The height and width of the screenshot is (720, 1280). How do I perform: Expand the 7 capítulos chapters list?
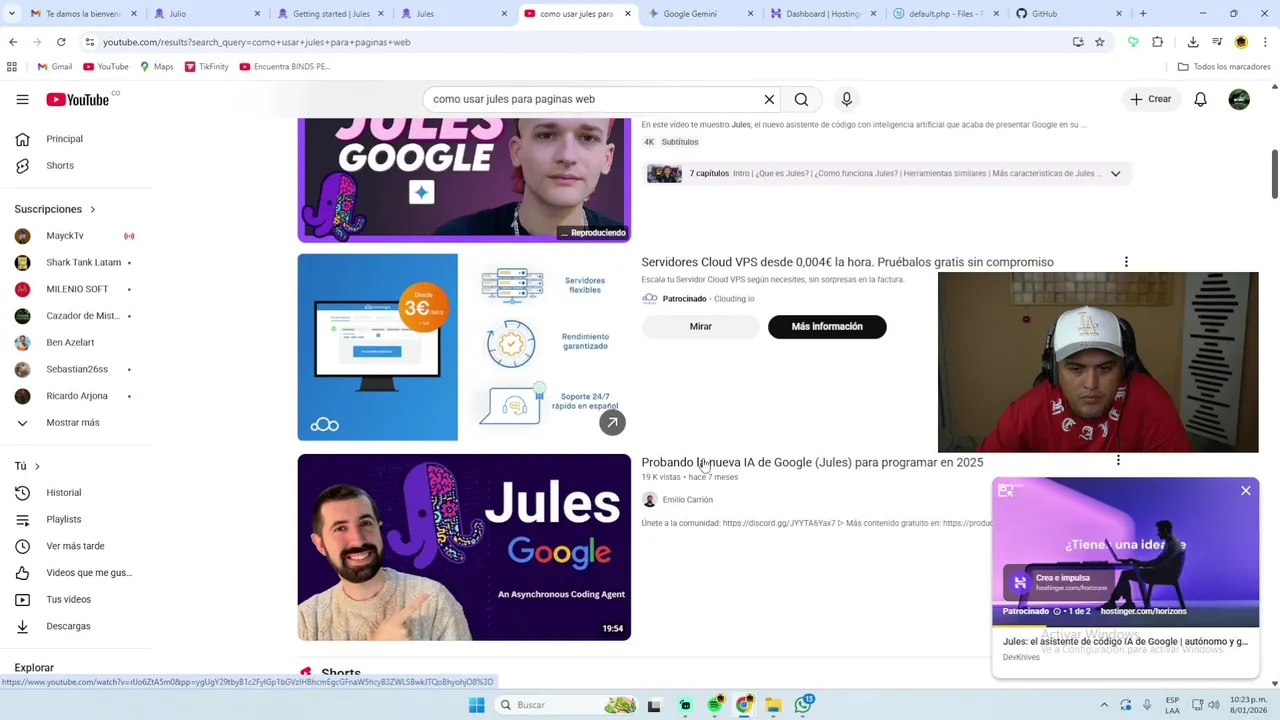point(1115,174)
